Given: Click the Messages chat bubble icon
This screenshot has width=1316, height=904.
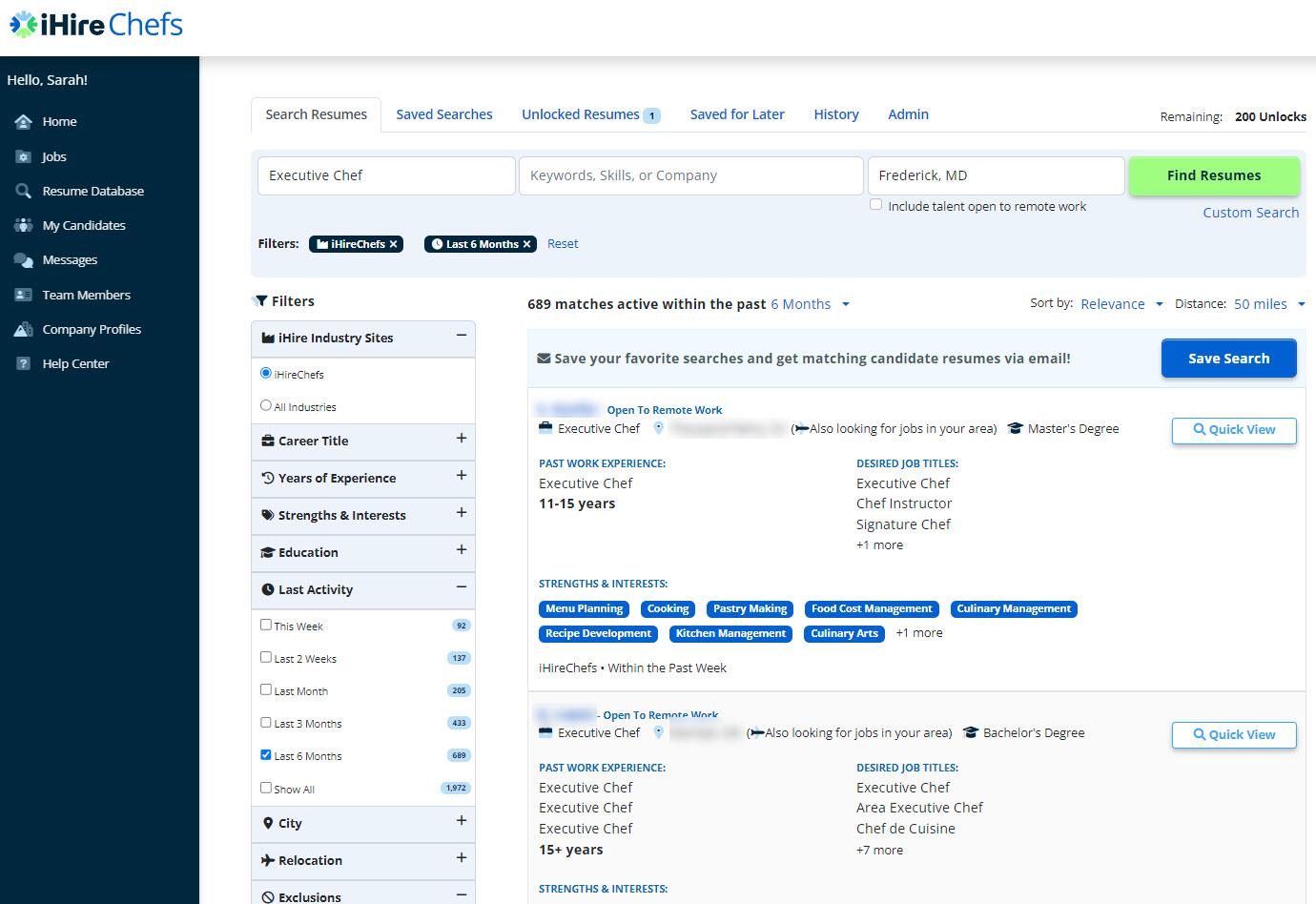Looking at the screenshot, I should point(24,260).
